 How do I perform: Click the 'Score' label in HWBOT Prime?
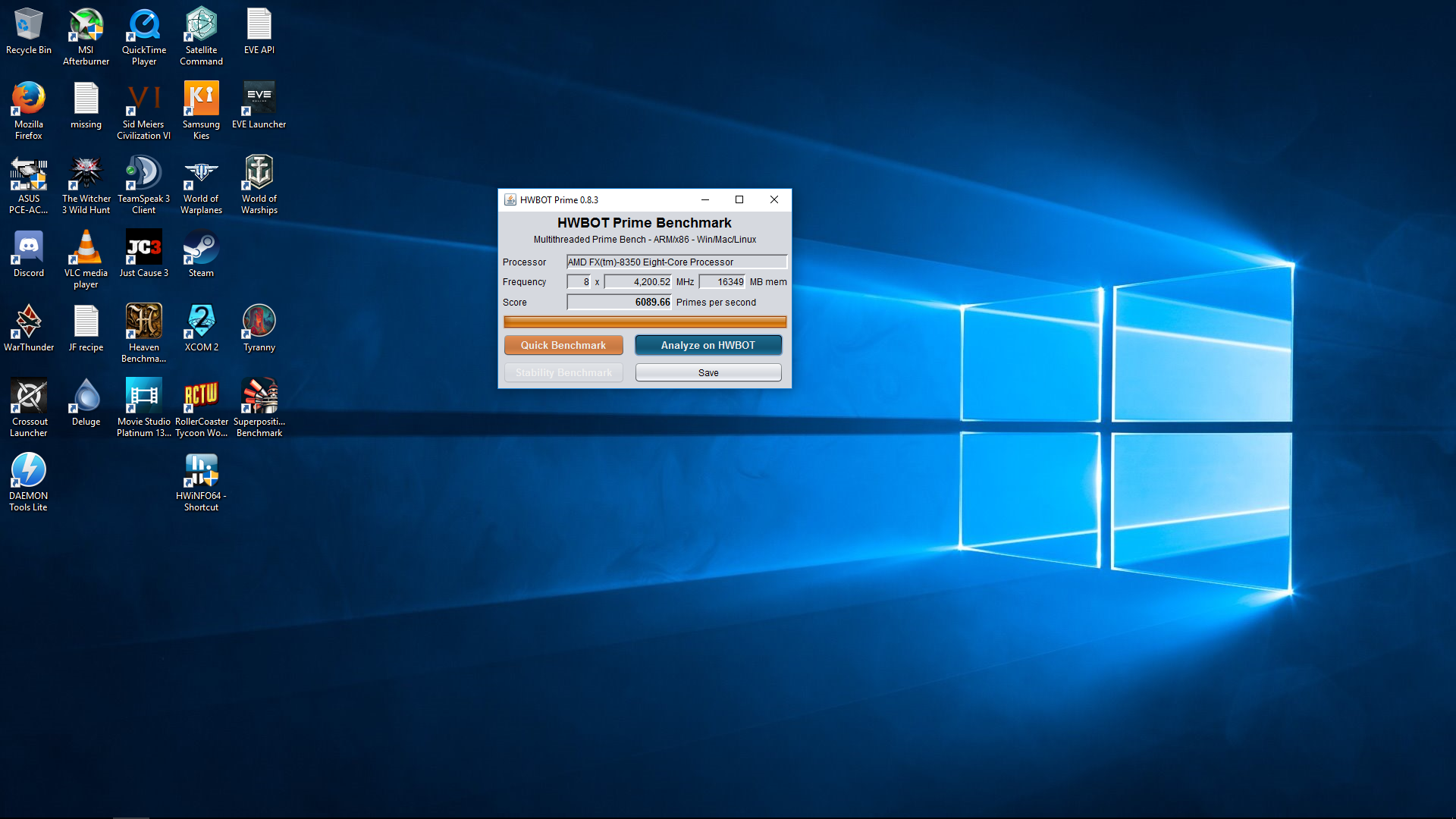pos(514,302)
